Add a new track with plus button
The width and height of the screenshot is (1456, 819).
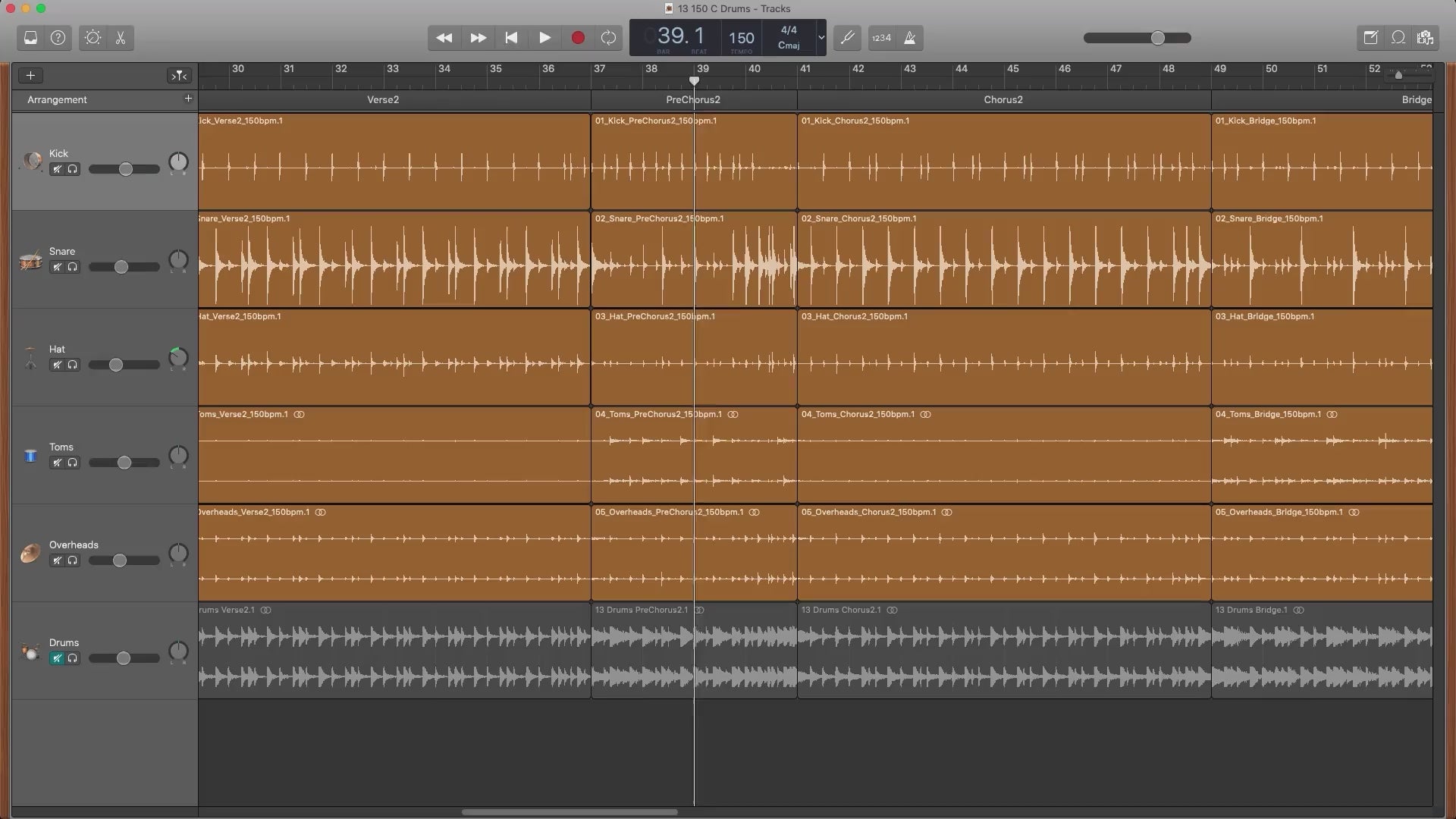point(30,75)
